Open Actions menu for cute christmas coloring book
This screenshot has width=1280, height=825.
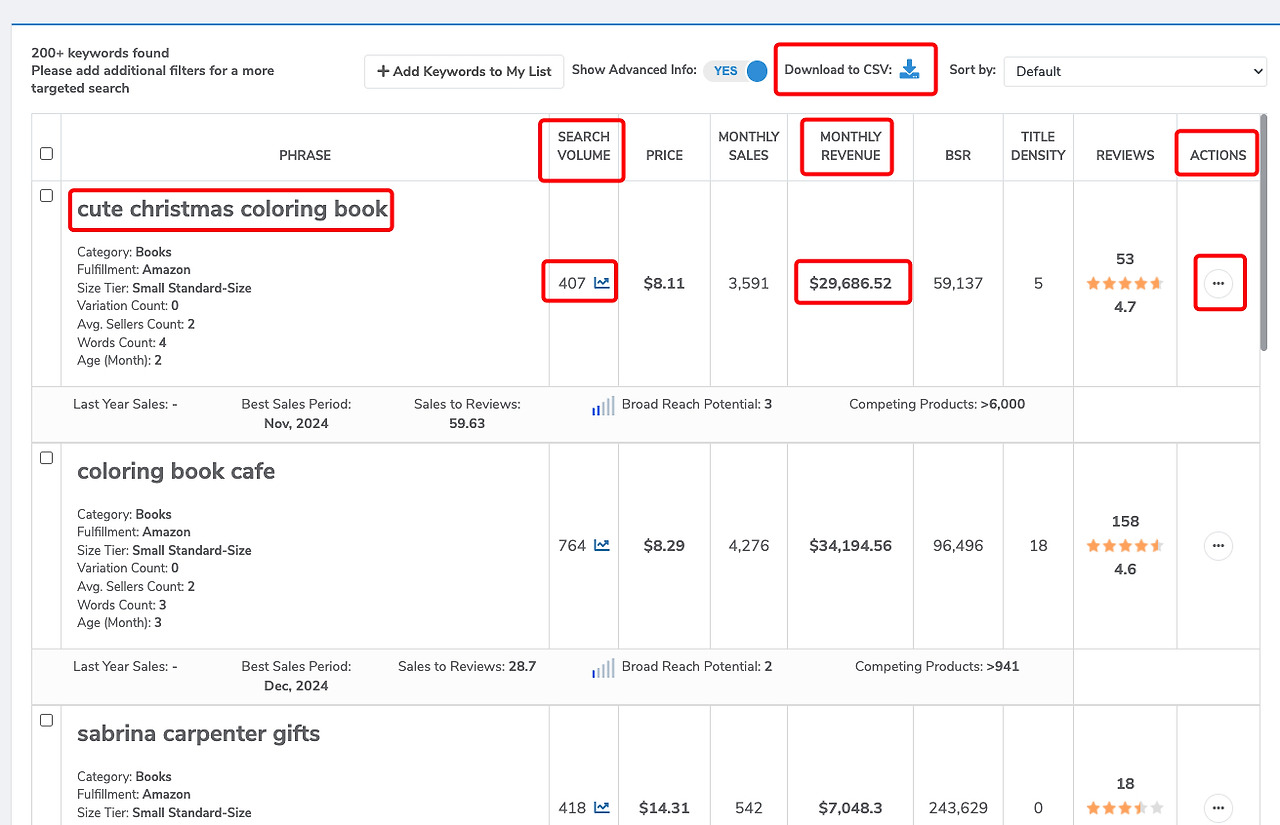(1219, 283)
